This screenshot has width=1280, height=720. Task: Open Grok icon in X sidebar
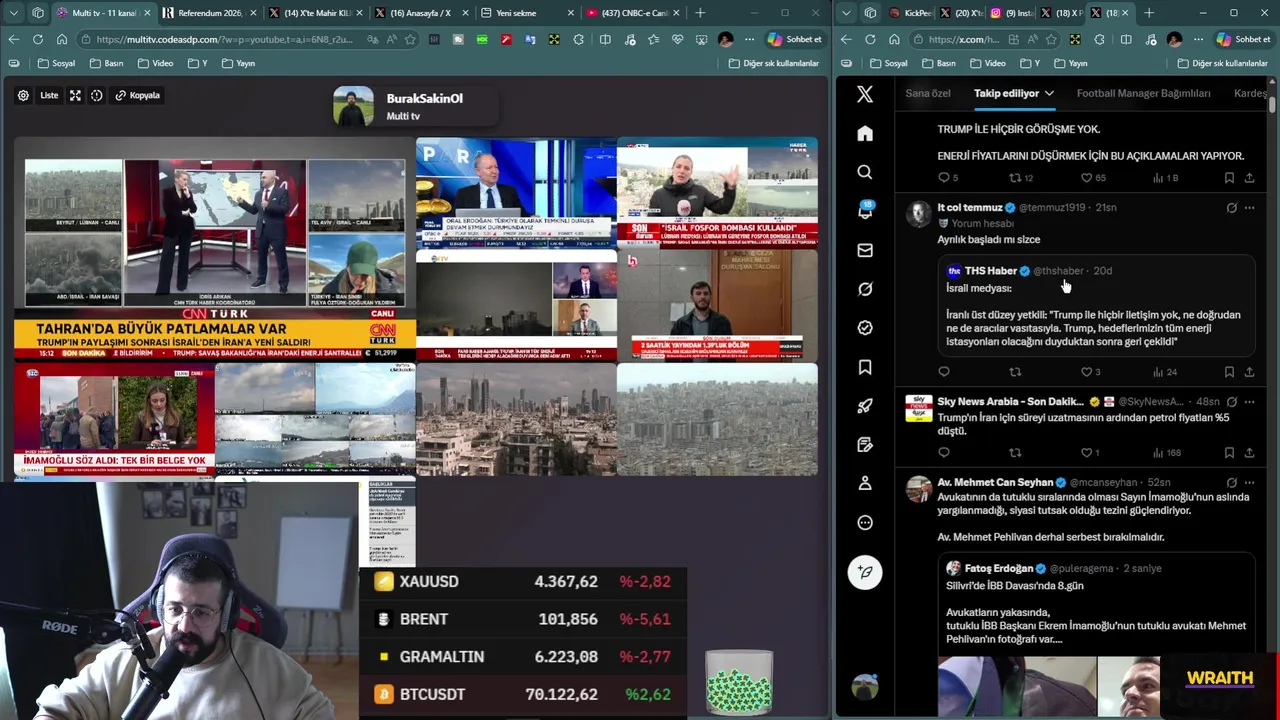coord(865,289)
